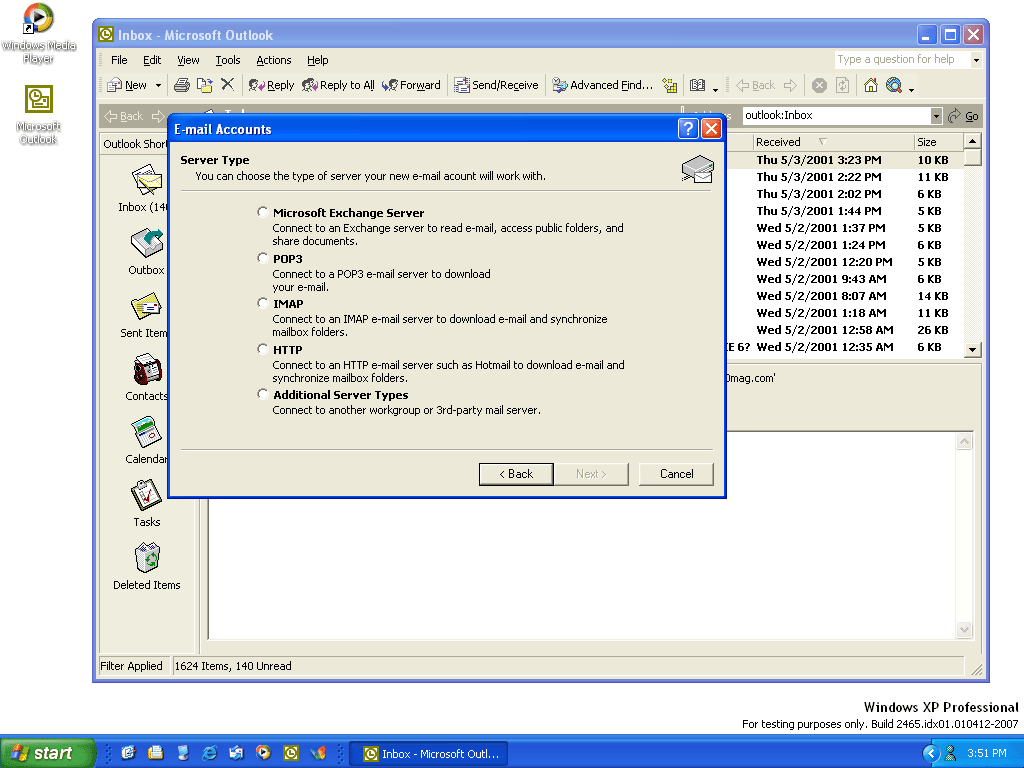1024x768 pixels.
Task: Click the help question mark in dialog title
Action: pyautogui.click(x=687, y=128)
